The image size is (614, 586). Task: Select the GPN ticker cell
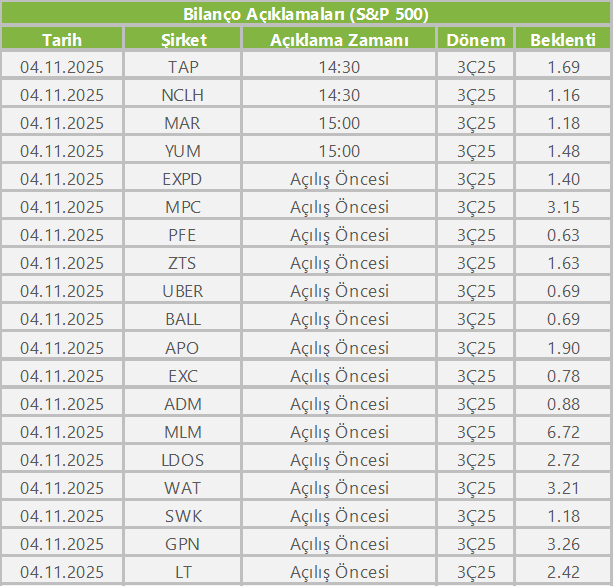(183, 544)
